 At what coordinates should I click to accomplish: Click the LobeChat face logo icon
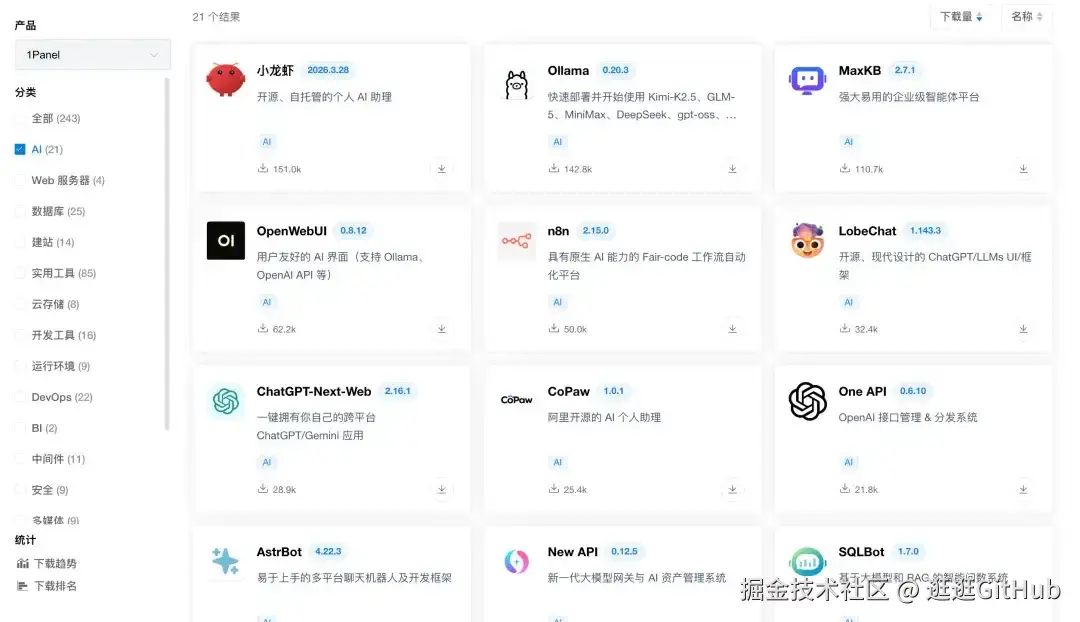point(807,240)
